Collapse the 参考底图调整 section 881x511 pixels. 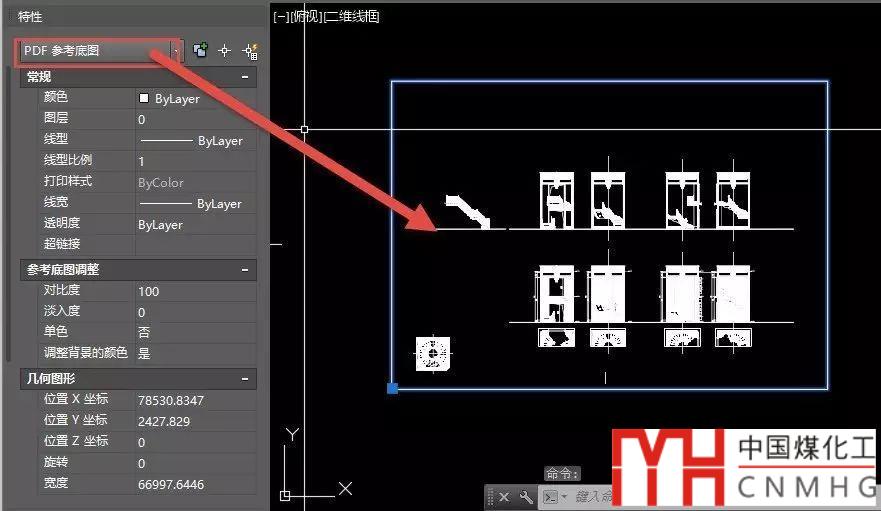(x=245, y=270)
